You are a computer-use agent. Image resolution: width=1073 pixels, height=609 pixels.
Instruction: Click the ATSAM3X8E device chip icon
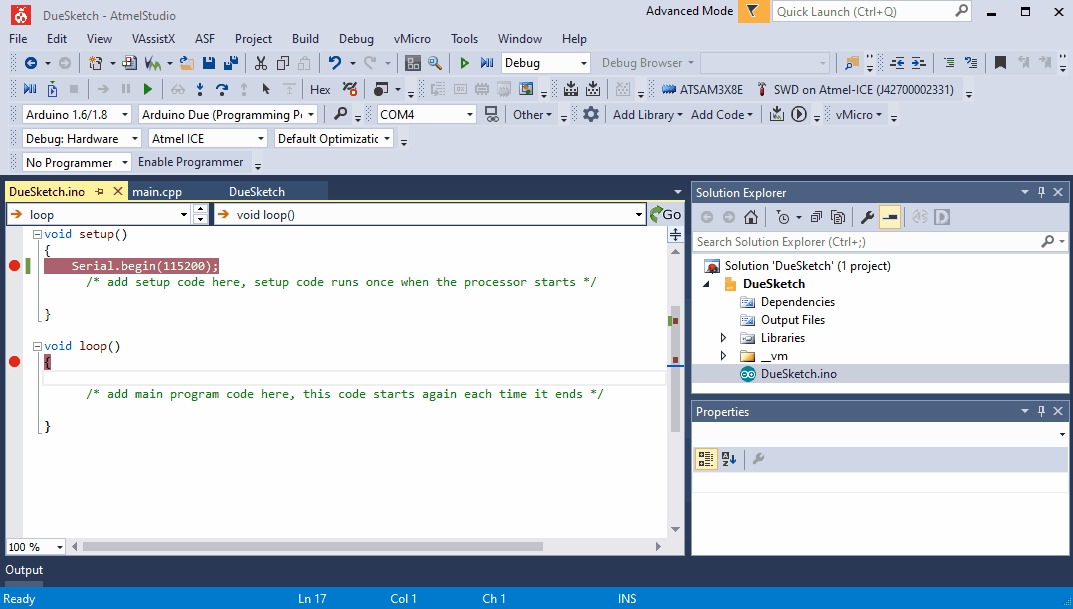(x=669, y=89)
